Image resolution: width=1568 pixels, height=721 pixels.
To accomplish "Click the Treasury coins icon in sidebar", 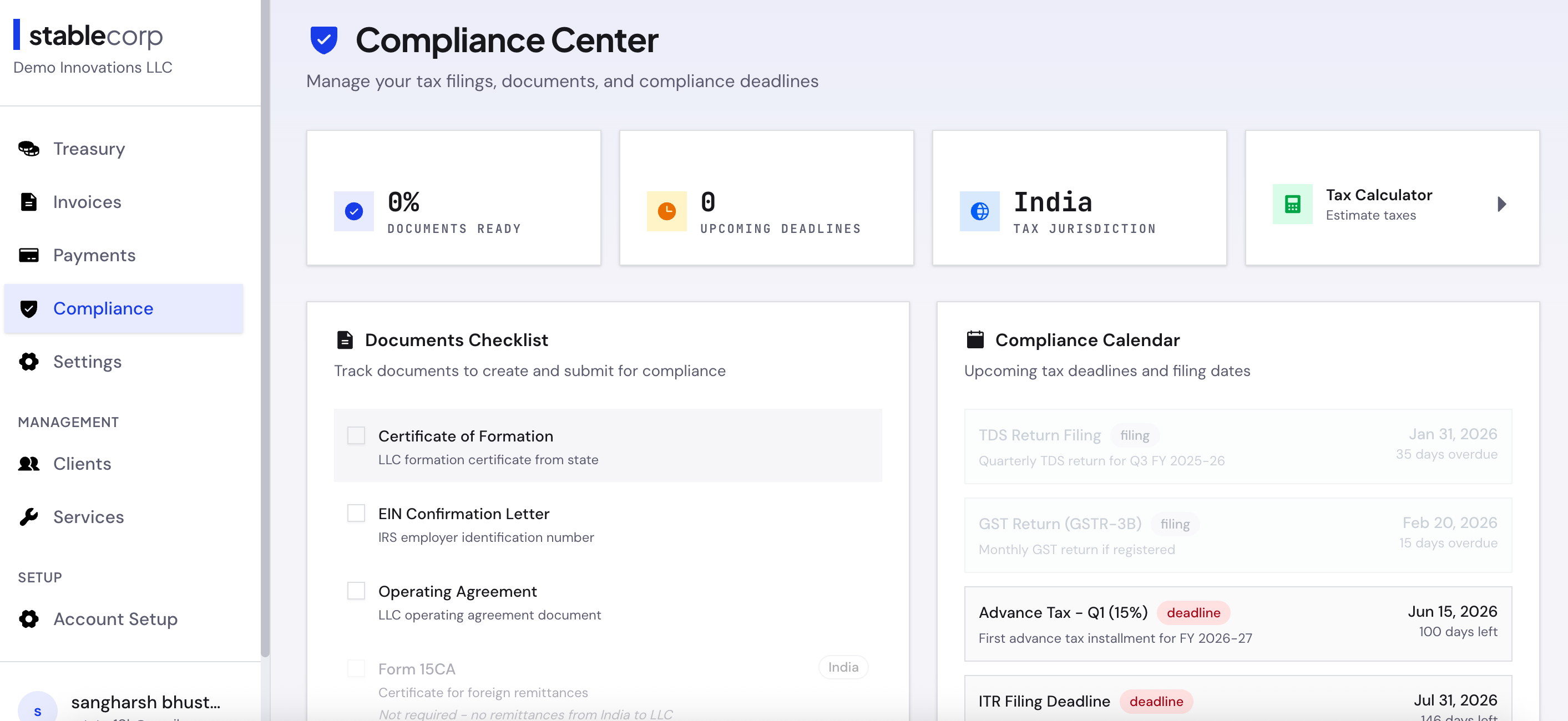I will click(29, 149).
